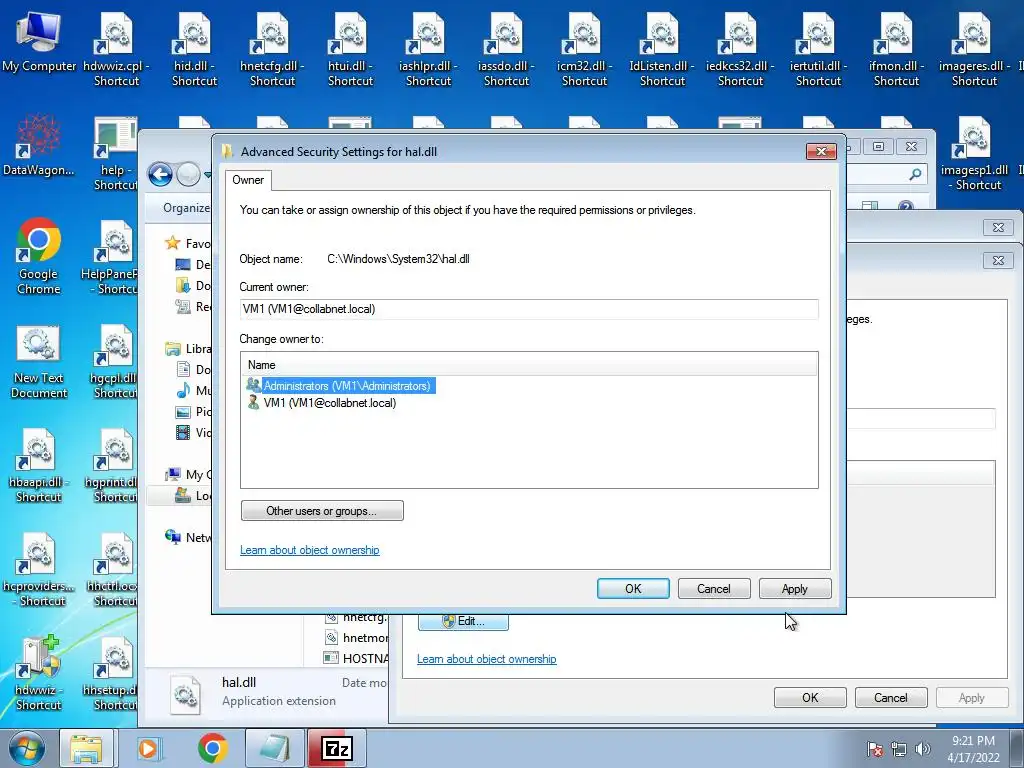Click network tray icon

pyautogui.click(x=899, y=750)
